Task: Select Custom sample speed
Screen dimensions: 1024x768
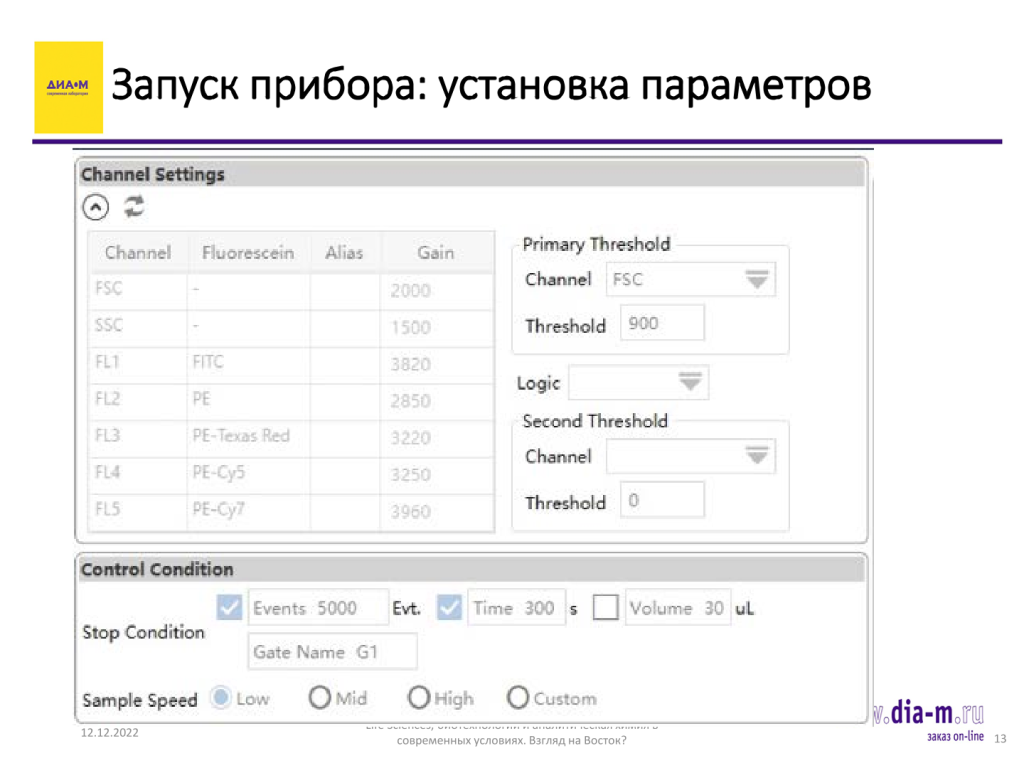Action: click(518, 698)
